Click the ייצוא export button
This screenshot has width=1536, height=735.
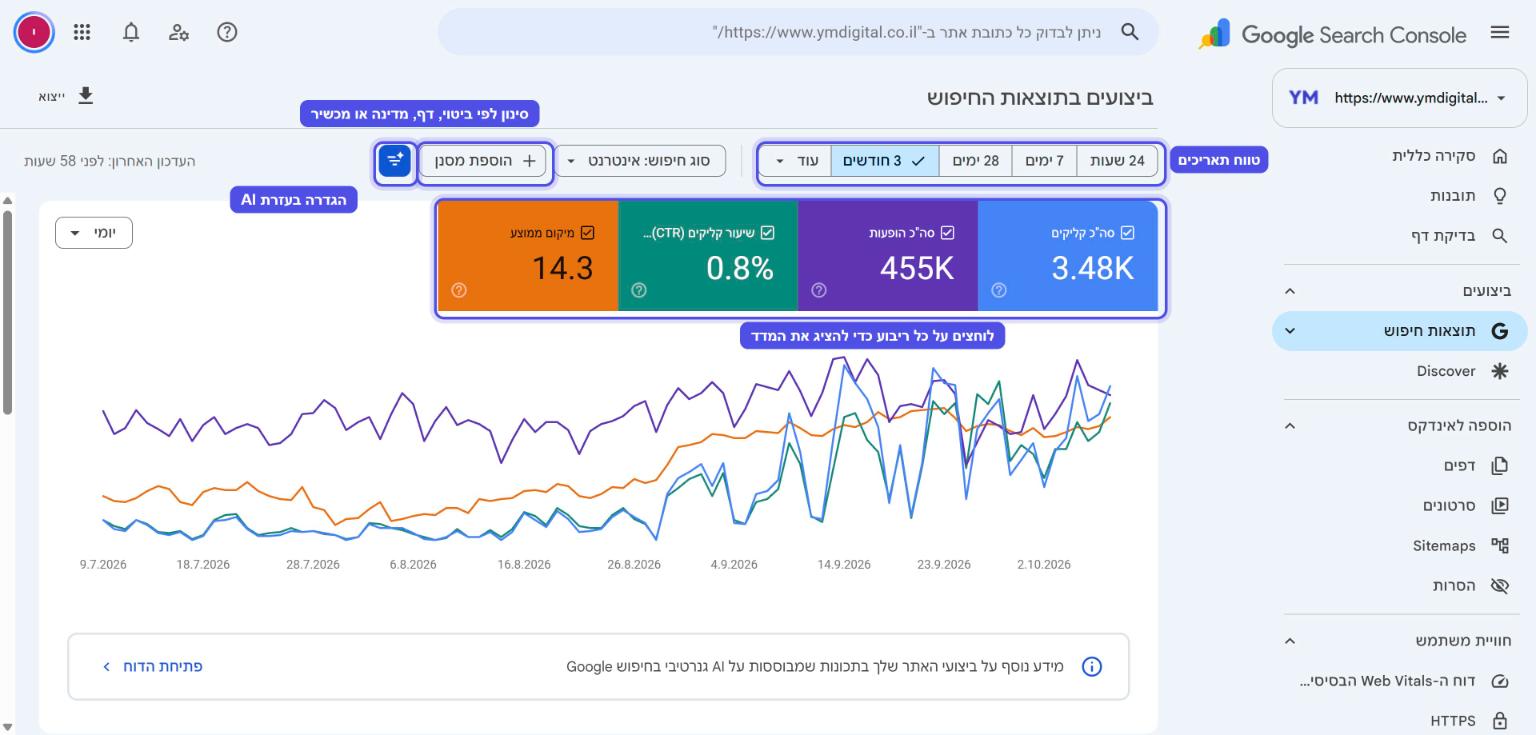coord(66,96)
